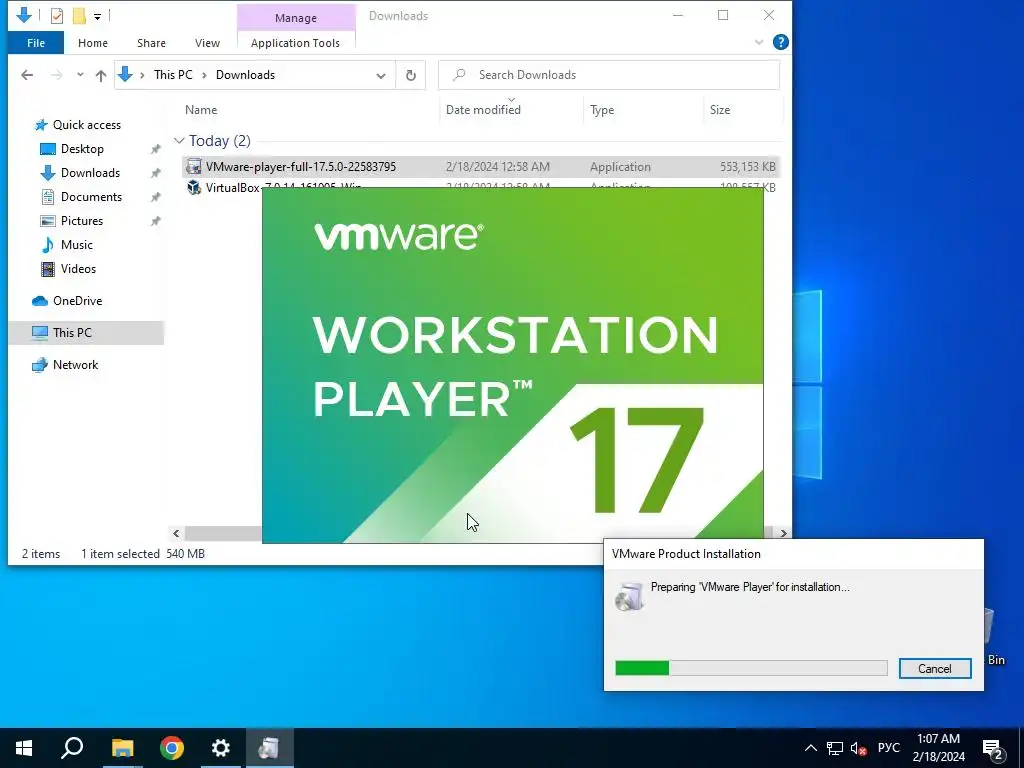Click the VirtualBox installer file icon
Image resolution: width=1024 pixels, height=768 pixels.
(193, 187)
